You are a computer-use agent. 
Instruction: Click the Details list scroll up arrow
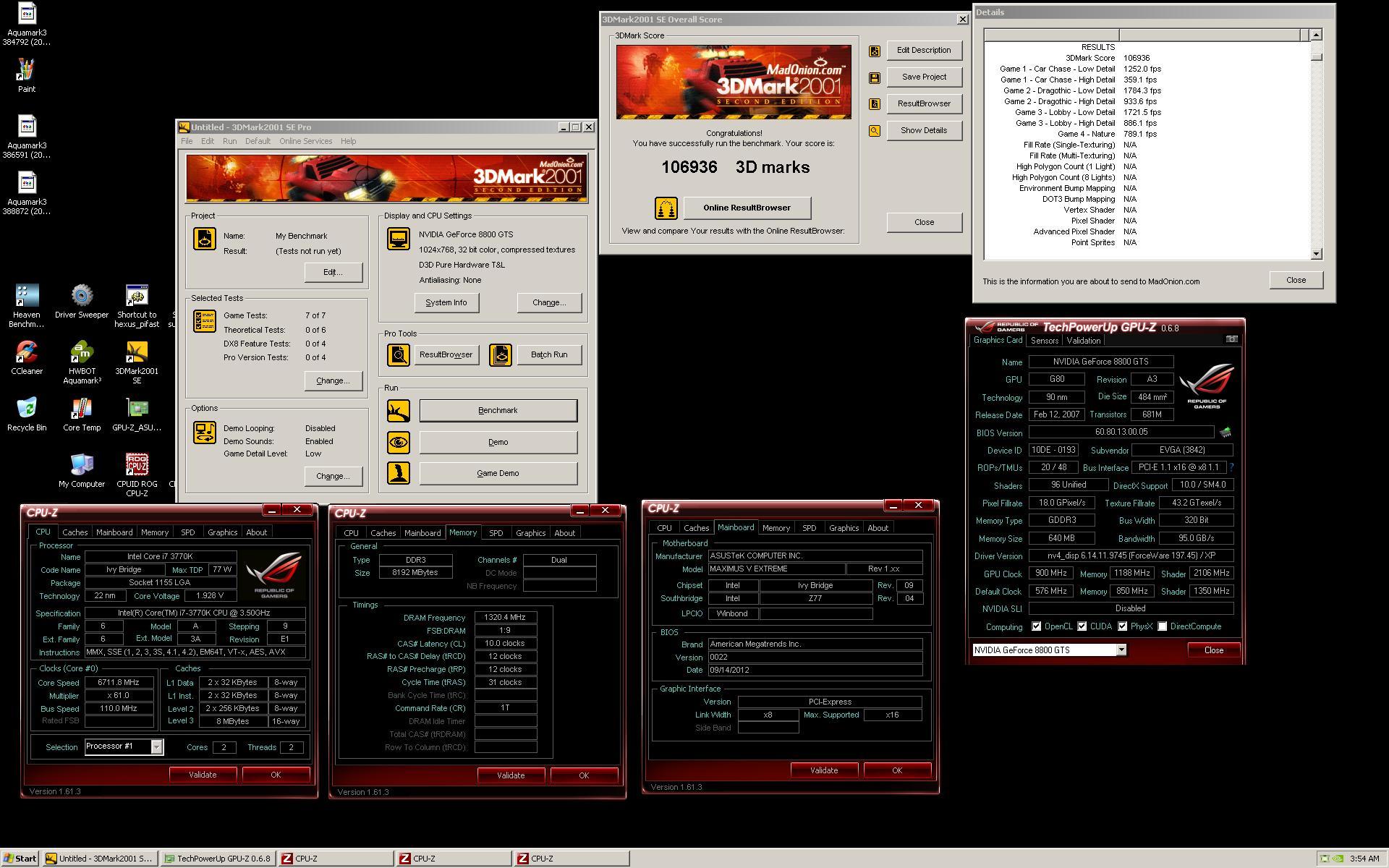point(1316,35)
